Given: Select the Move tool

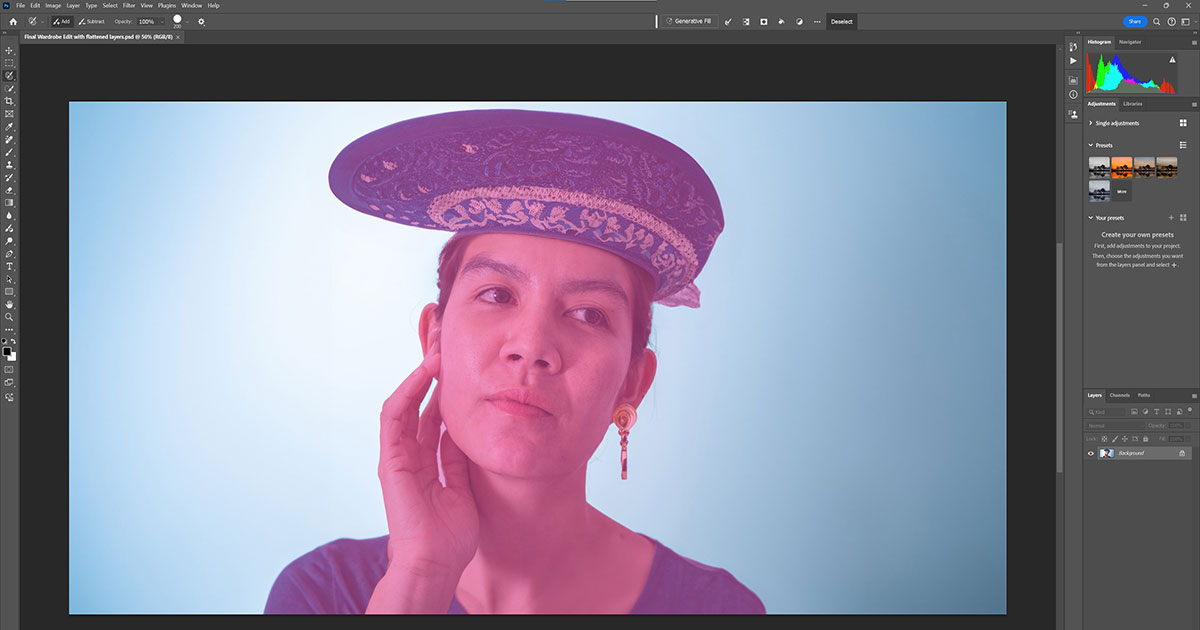Looking at the screenshot, I should tap(9, 50).
